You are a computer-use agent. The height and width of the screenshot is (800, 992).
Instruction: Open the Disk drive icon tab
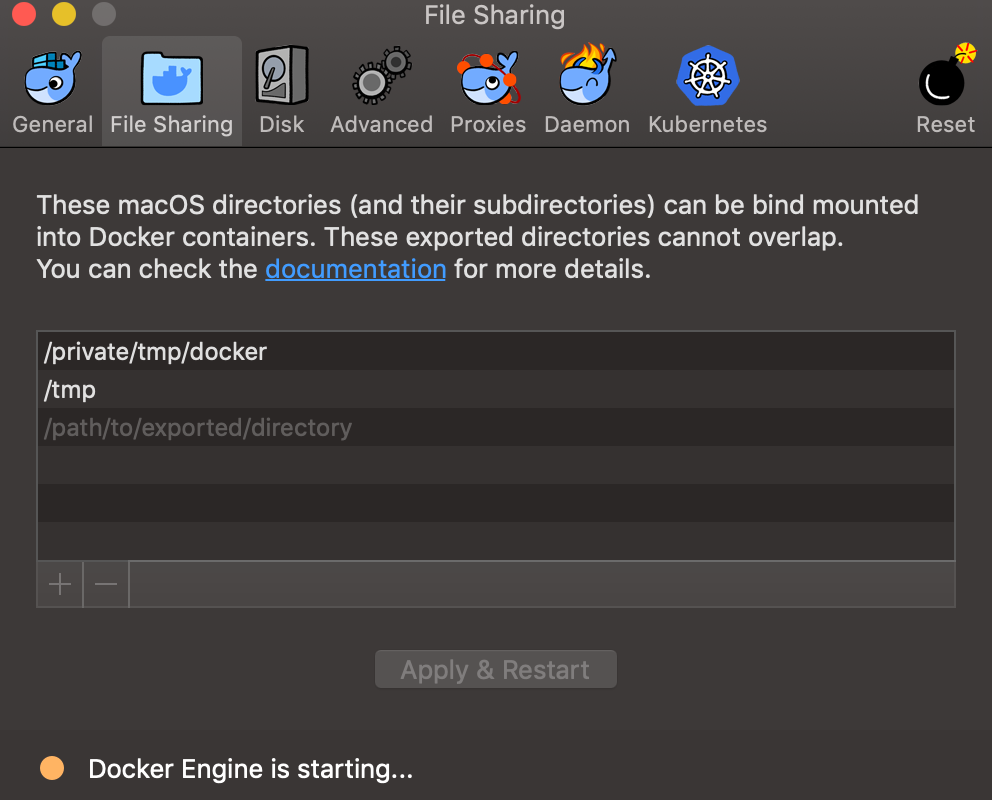(282, 90)
